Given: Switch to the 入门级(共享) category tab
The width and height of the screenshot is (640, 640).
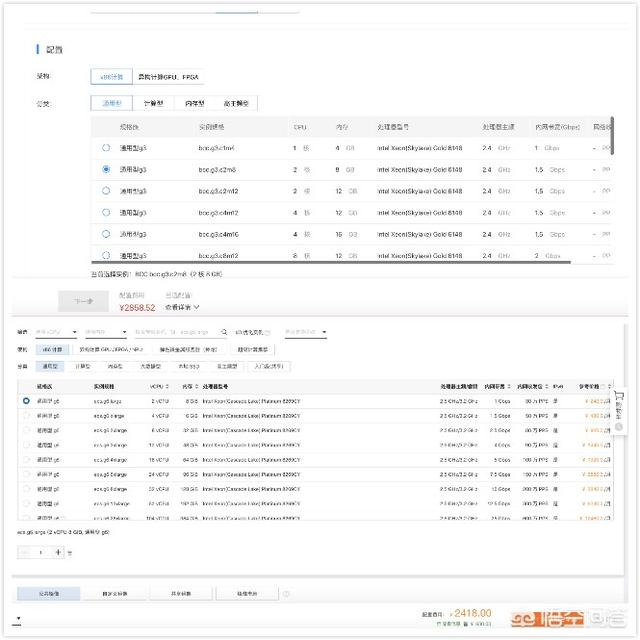Looking at the screenshot, I should point(269,367).
